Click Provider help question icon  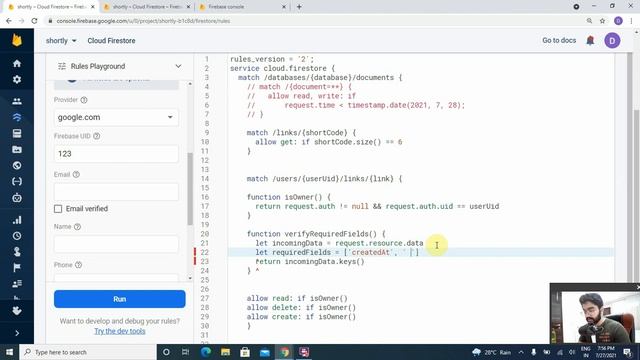click(x=84, y=100)
